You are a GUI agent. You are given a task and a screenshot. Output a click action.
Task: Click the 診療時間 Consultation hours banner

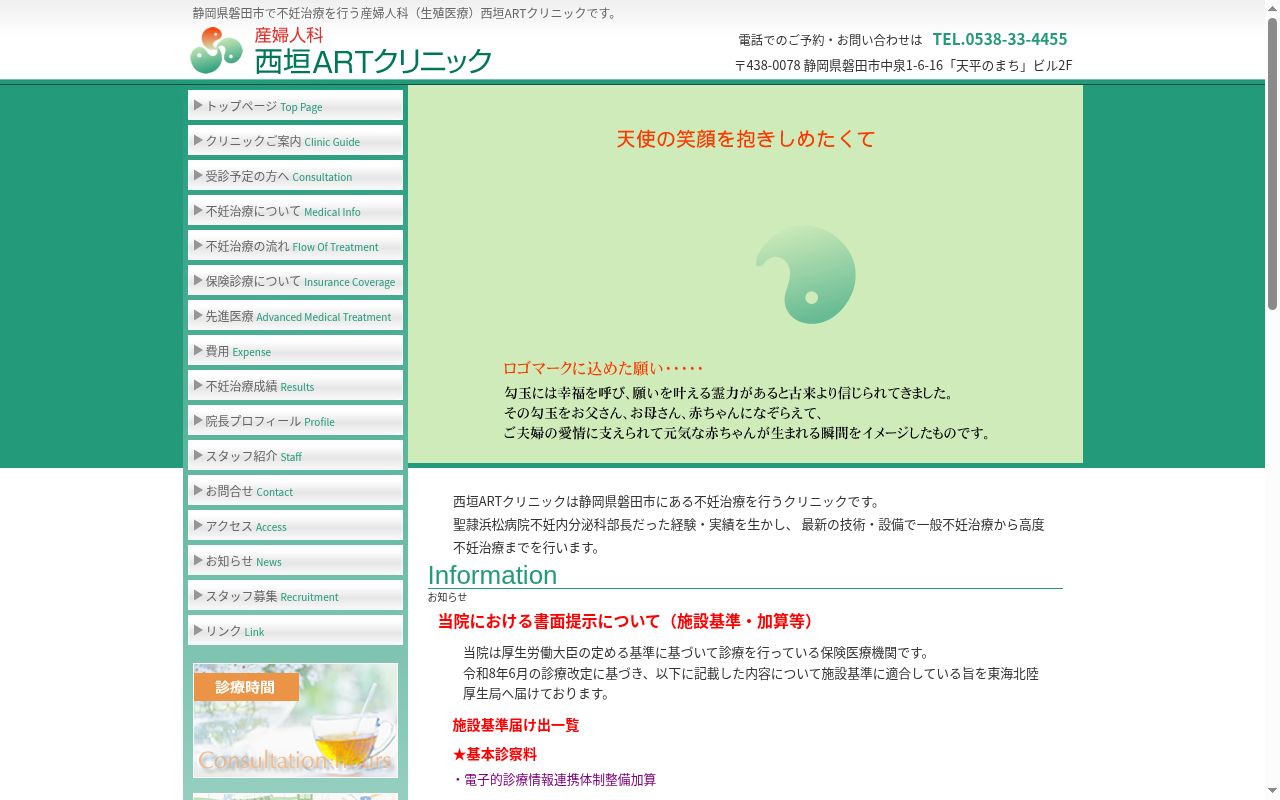295,720
